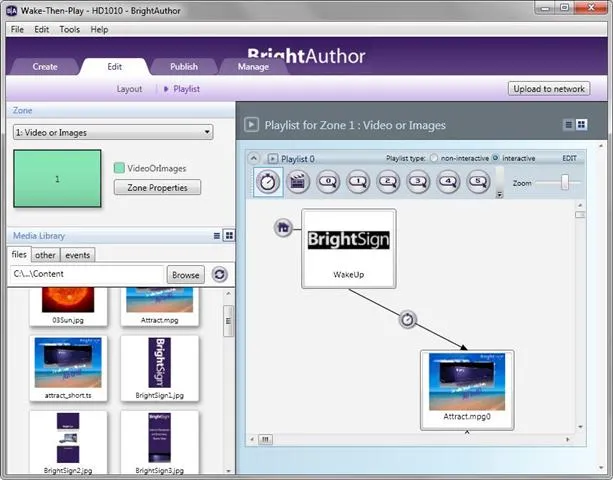Screen dimensions: 613x480
Task: Select BrightSign2.jpg thumbnail
Action: point(68,443)
